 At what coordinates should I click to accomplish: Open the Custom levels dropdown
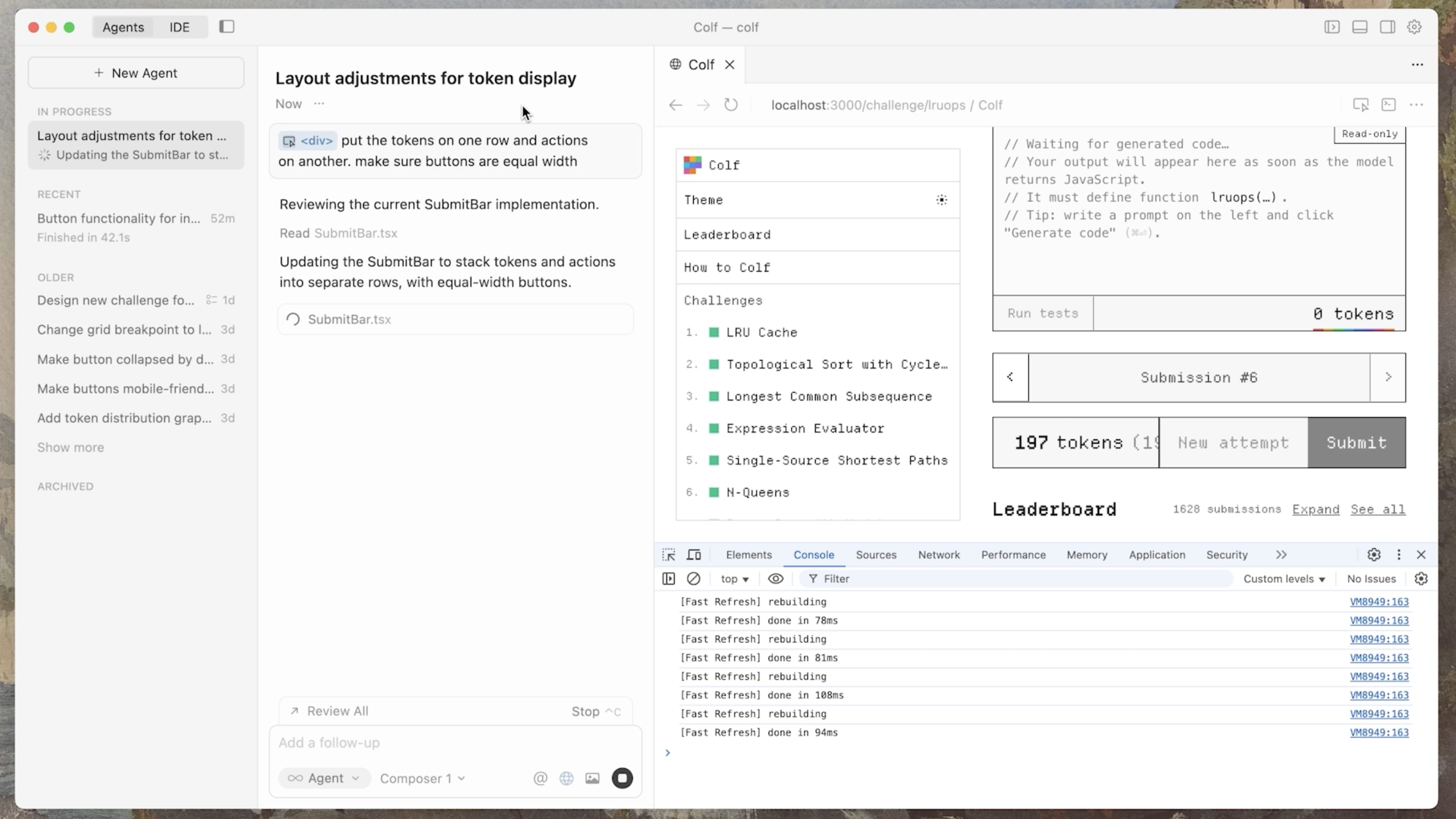(1284, 578)
